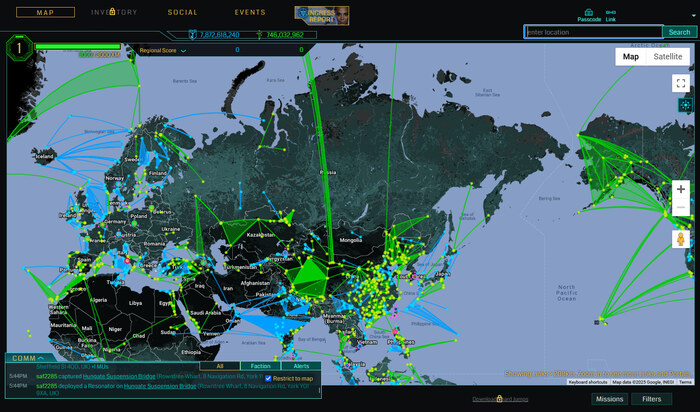The height and width of the screenshot is (412, 700).
Task: Select the Alerts comm tab
Action: (x=301, y=366)
